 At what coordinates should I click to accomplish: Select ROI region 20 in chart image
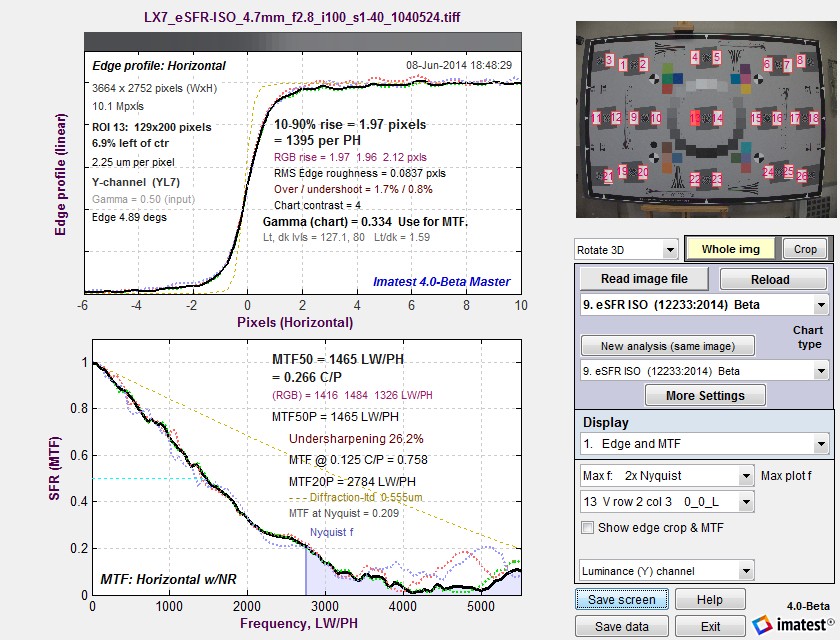(x=643, y=172)
